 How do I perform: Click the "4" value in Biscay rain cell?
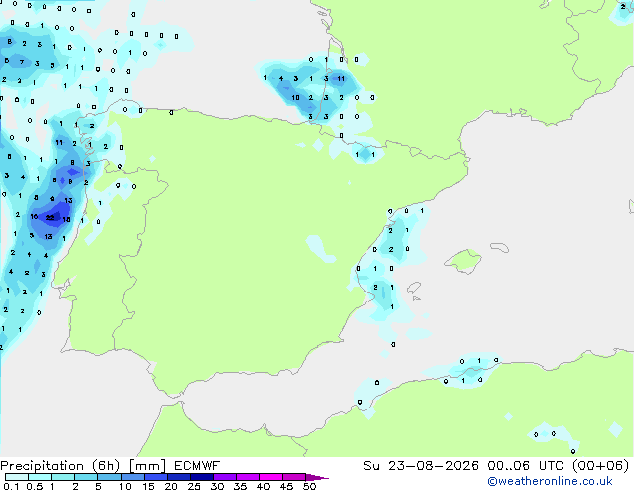281,78
